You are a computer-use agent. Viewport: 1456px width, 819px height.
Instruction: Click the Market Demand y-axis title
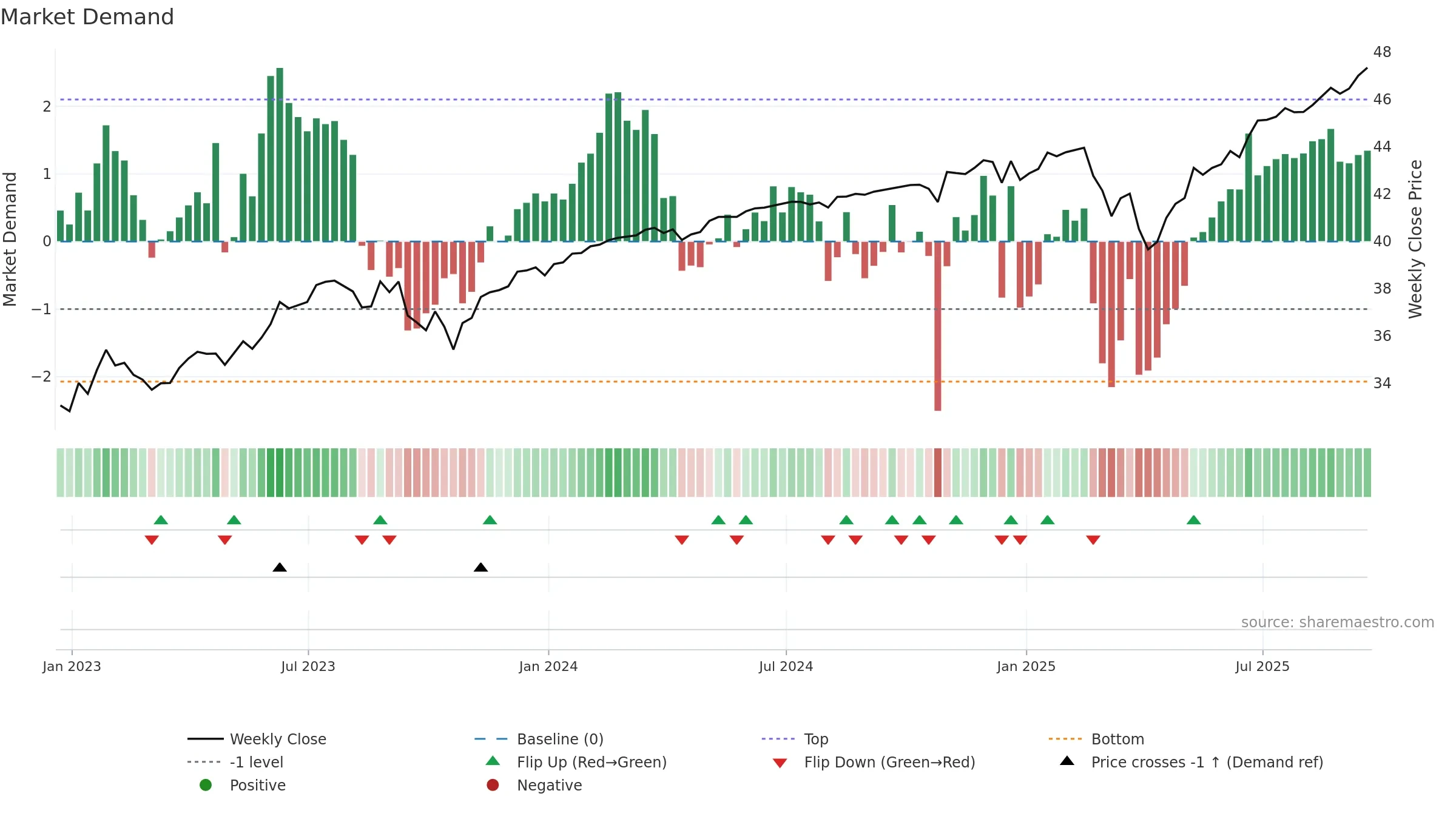pos(10,239)
